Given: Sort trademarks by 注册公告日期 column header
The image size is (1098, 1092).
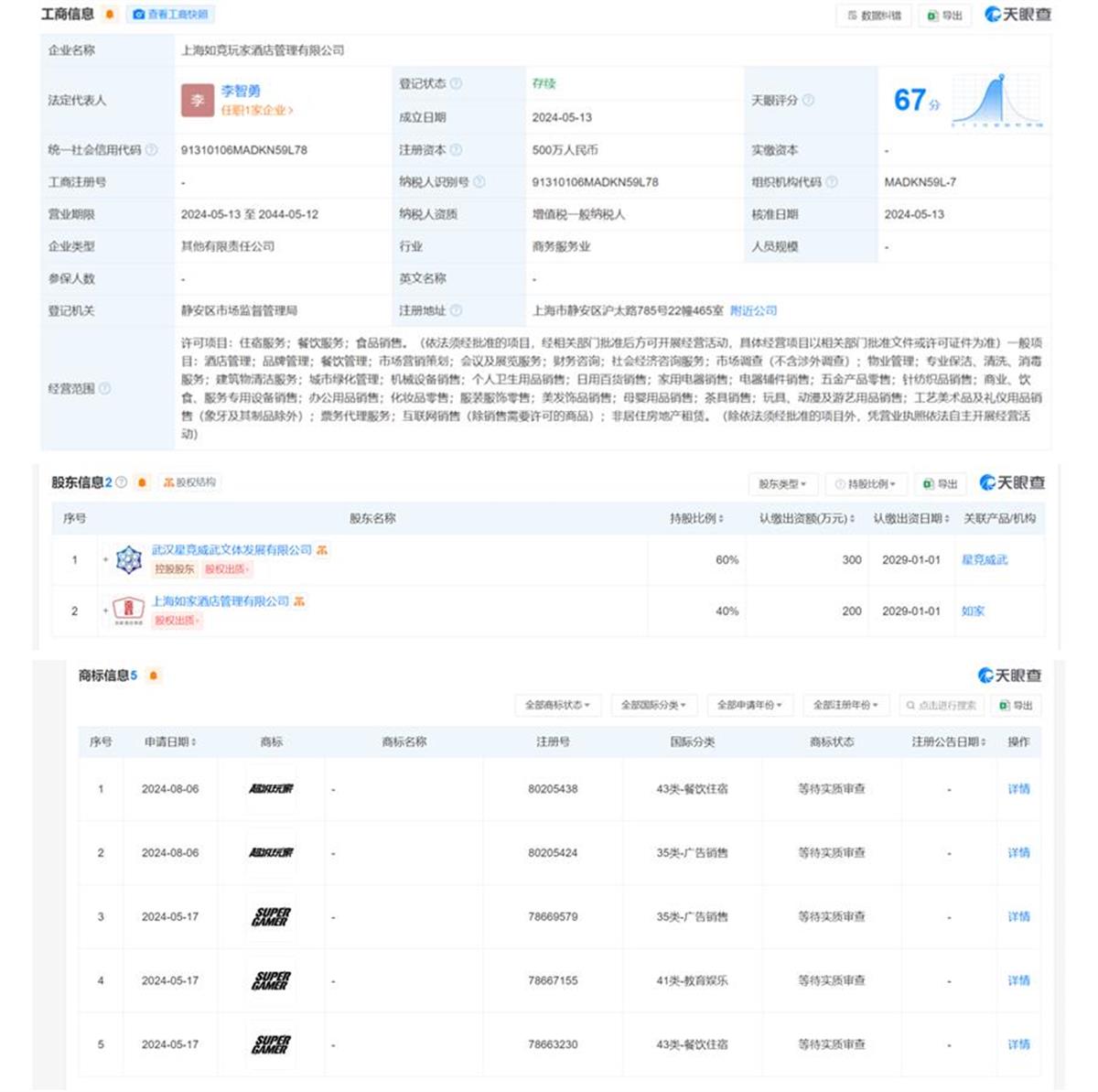Looking at the screenshot, I should coord(949,742).
